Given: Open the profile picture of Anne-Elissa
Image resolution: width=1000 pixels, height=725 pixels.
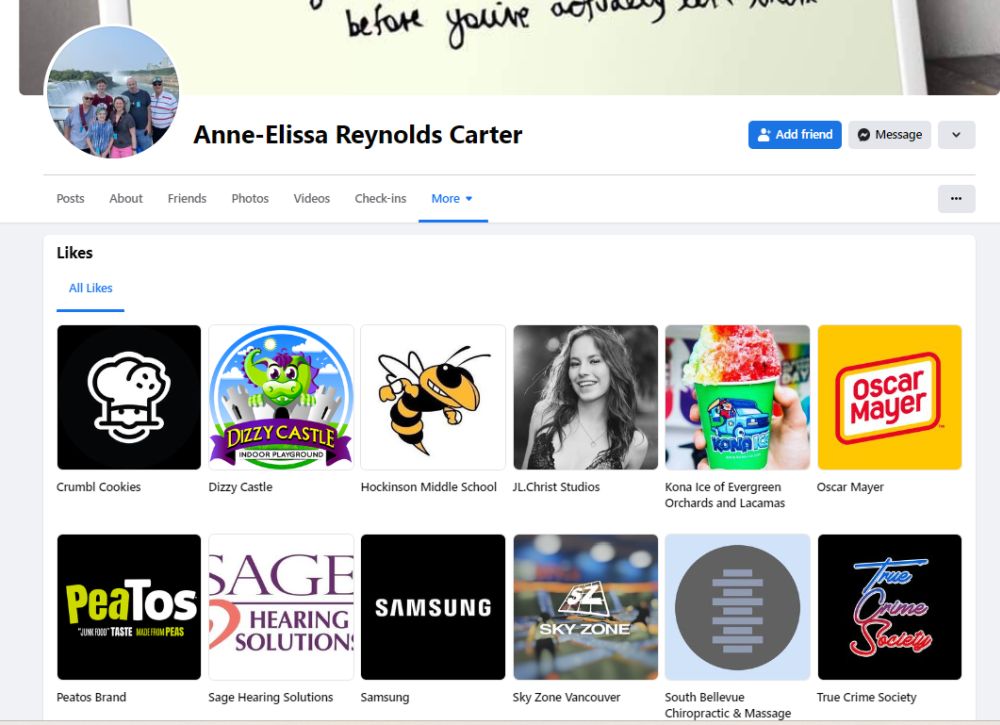Looking at the screenshot, I should (x=112, y=92).
